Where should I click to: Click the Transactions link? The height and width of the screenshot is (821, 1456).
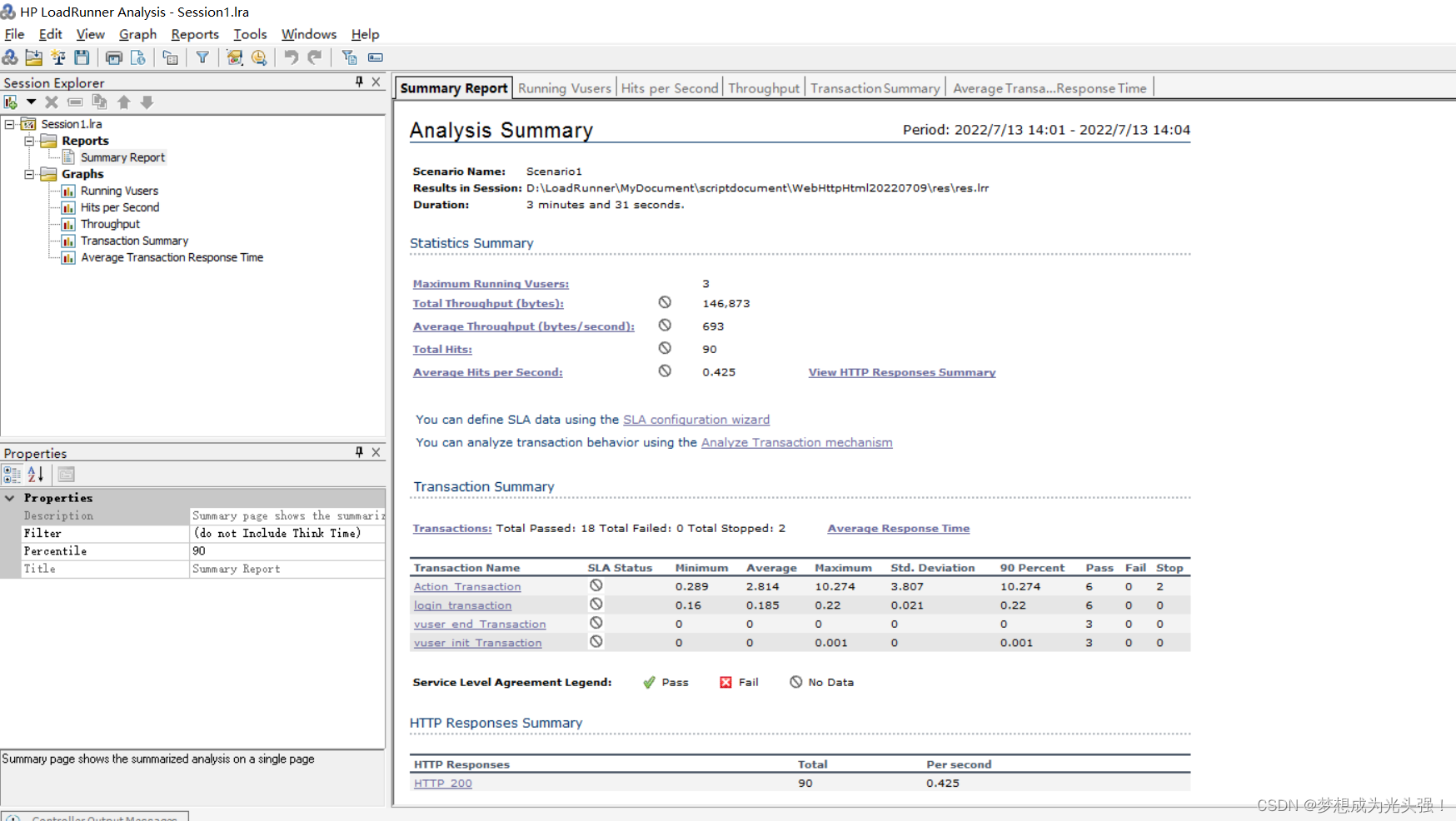[452, 529]
